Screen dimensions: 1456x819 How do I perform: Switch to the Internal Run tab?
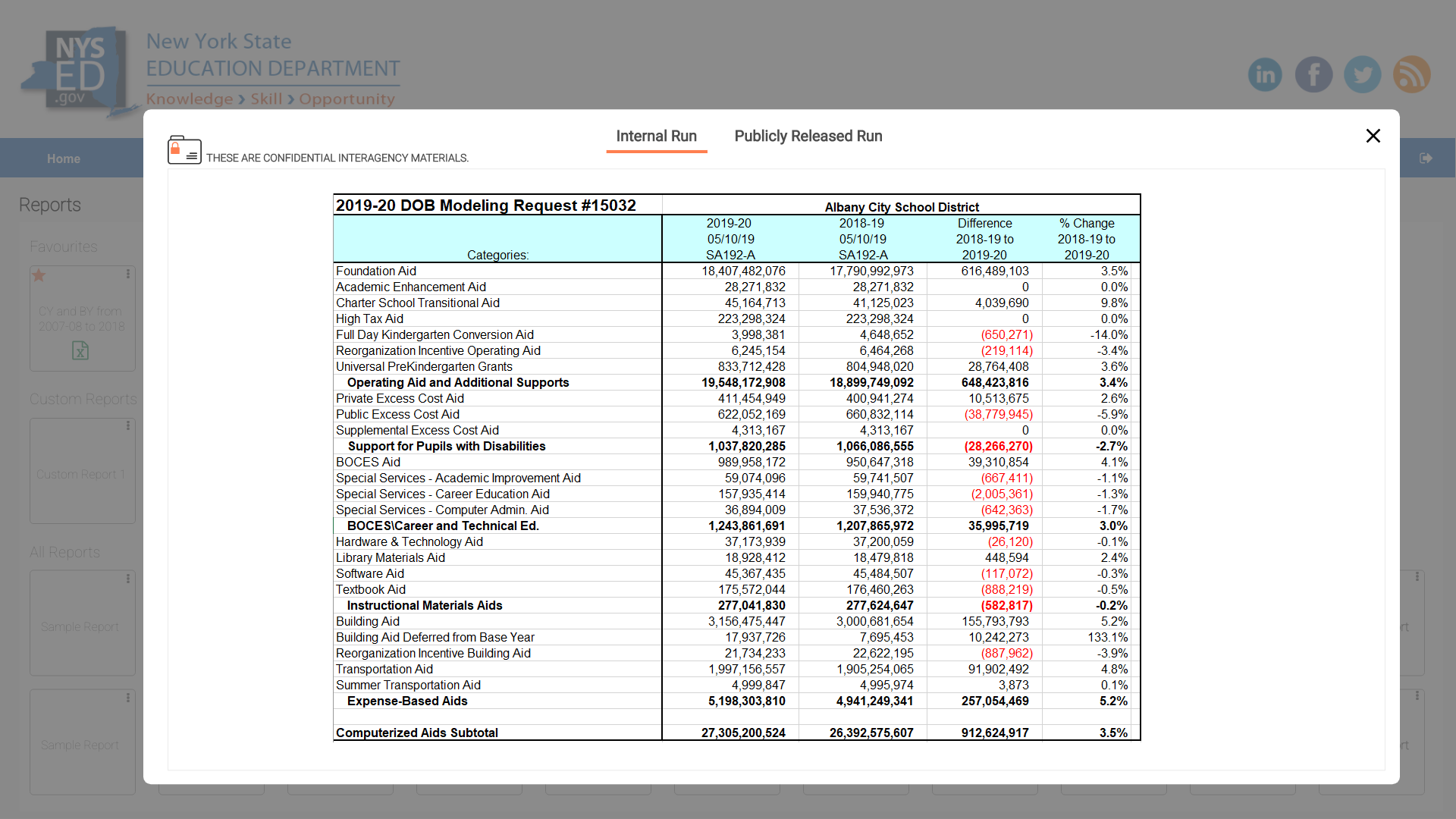point(656,136)
